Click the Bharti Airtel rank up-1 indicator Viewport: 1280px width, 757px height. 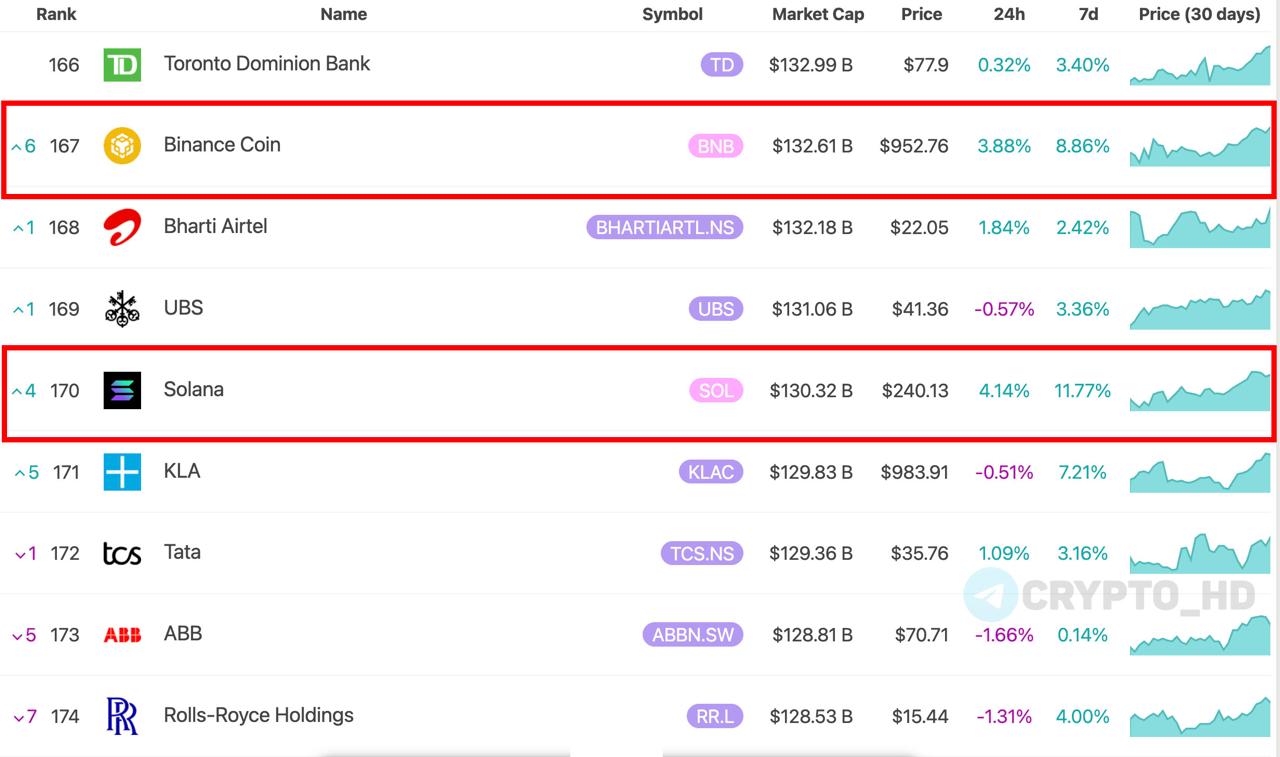[x=24, y=228]
